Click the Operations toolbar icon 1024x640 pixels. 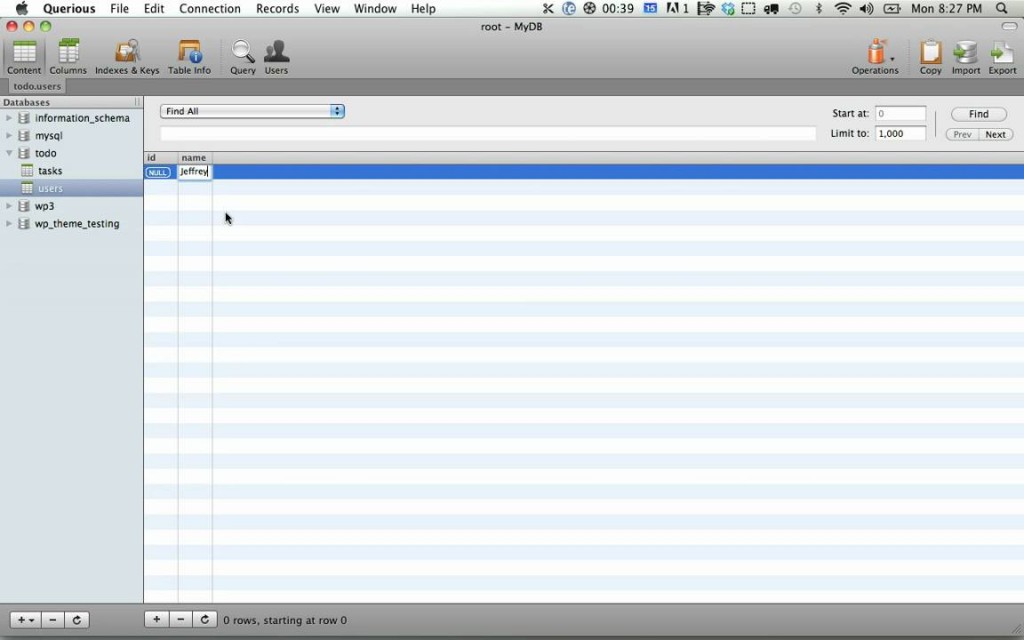pos(876,56)
